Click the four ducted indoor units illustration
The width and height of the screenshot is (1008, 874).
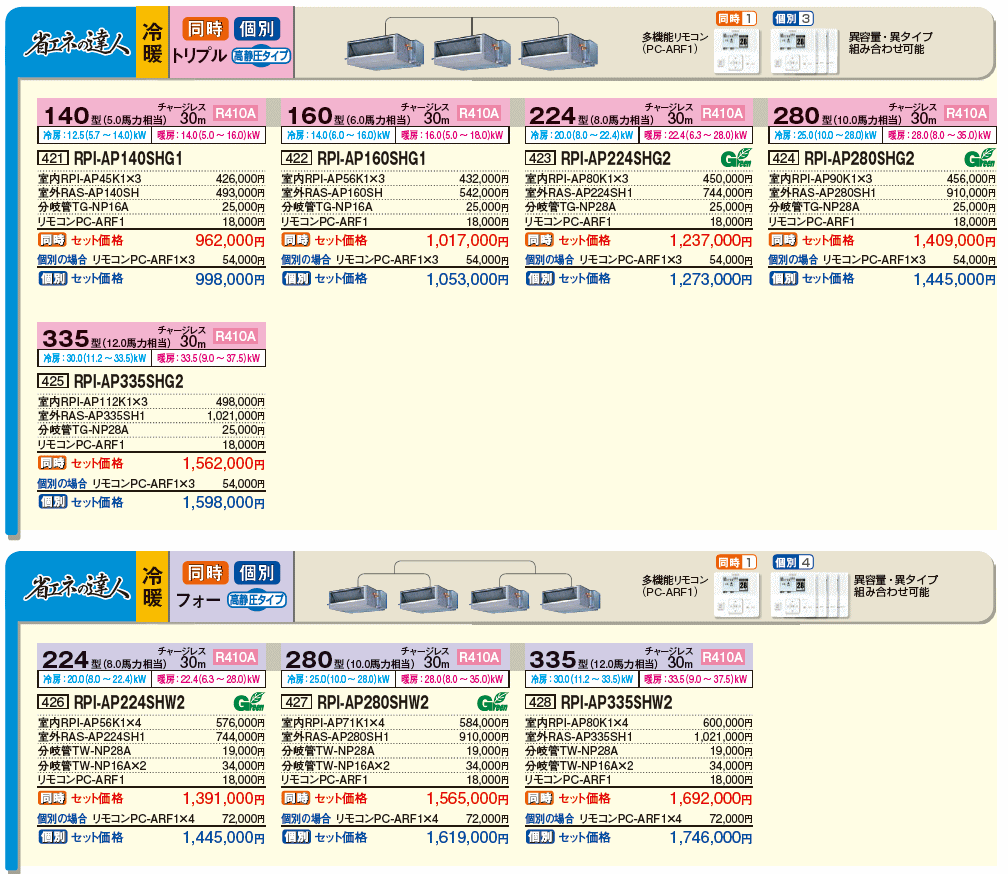[x=464, y=586]
